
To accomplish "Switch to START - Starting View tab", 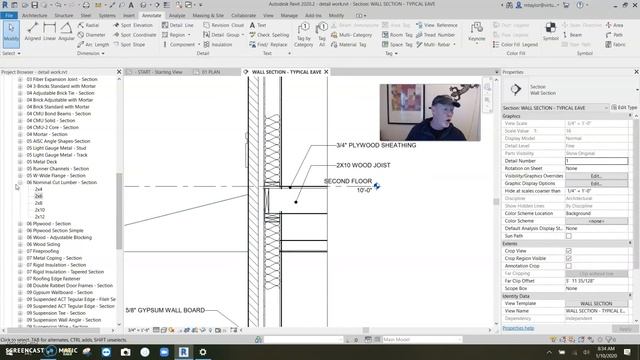I will (x=157, y=72).
